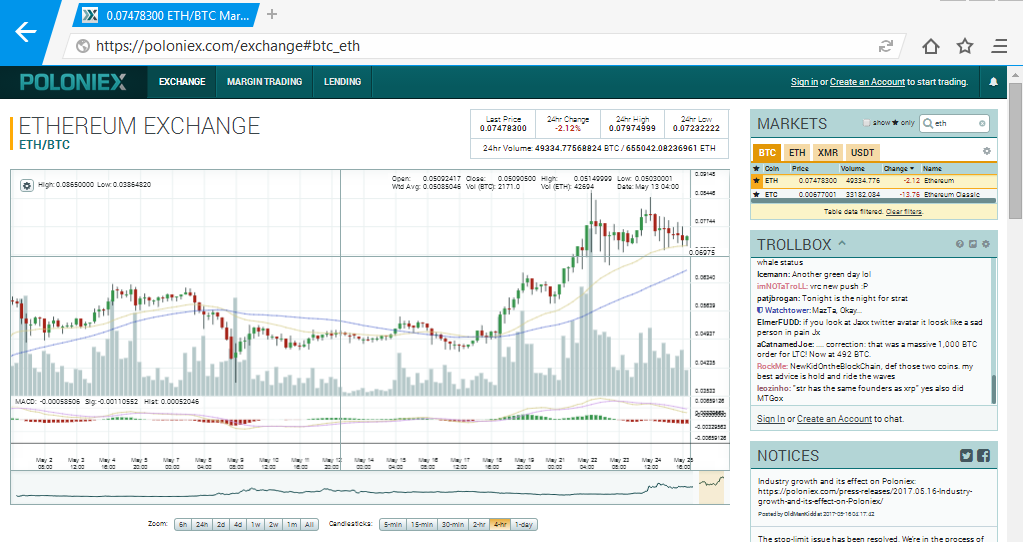Bookmark this page with the star icon

965,46
